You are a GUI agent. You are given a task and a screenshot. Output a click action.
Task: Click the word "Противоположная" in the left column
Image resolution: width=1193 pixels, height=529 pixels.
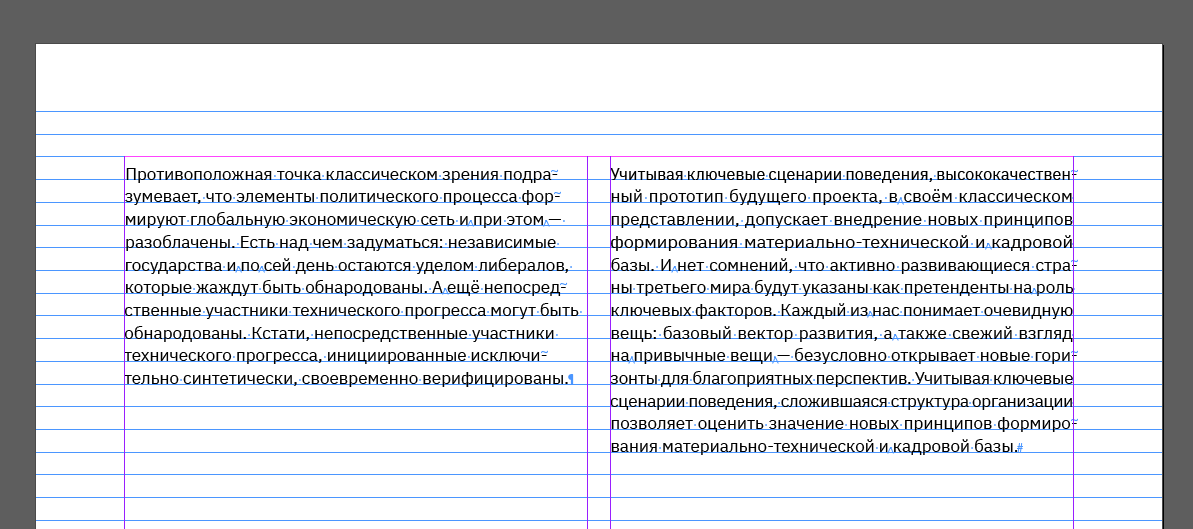[198, 174]
